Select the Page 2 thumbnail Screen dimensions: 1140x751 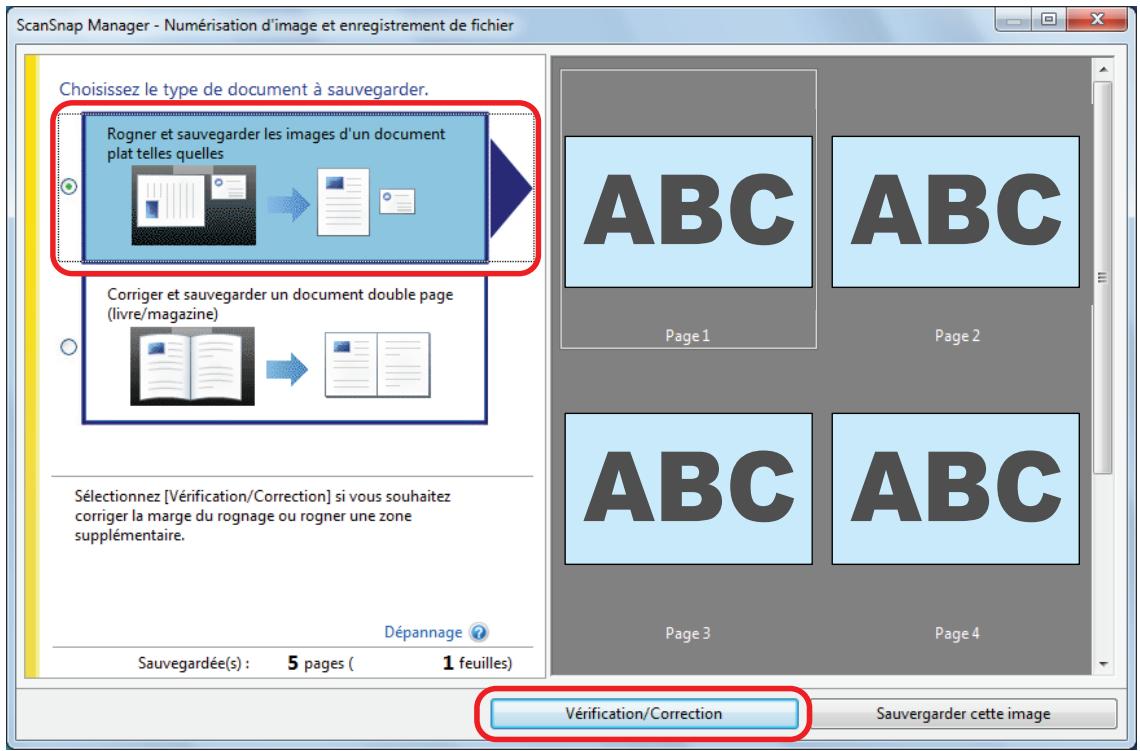955,212
